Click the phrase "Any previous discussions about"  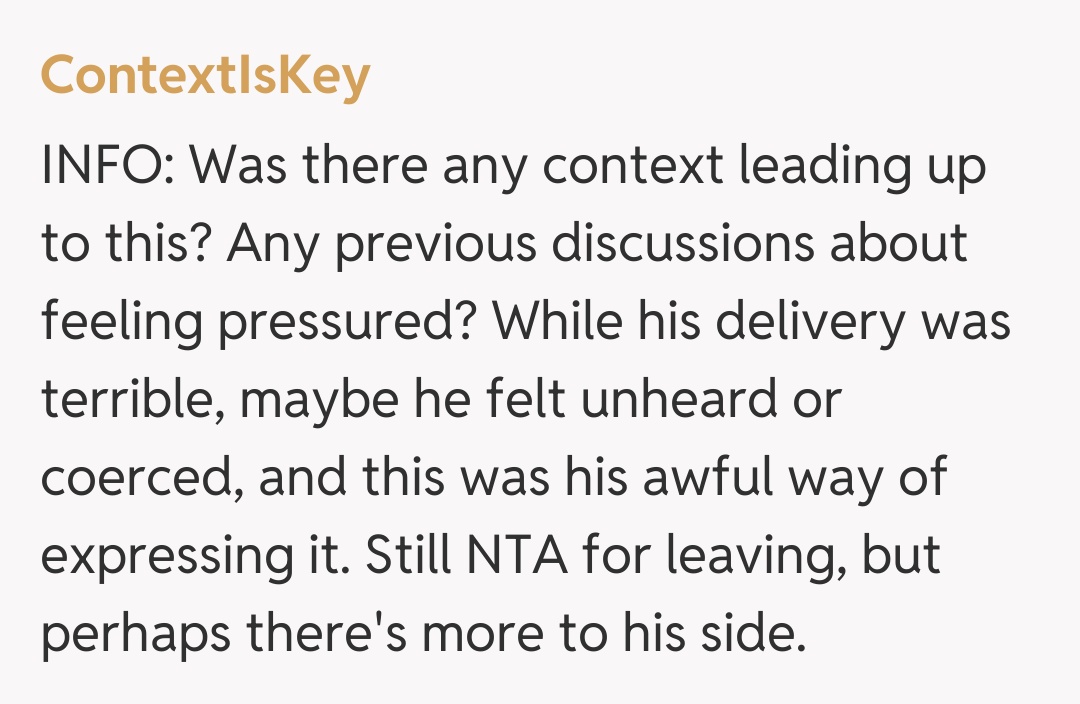596,246
